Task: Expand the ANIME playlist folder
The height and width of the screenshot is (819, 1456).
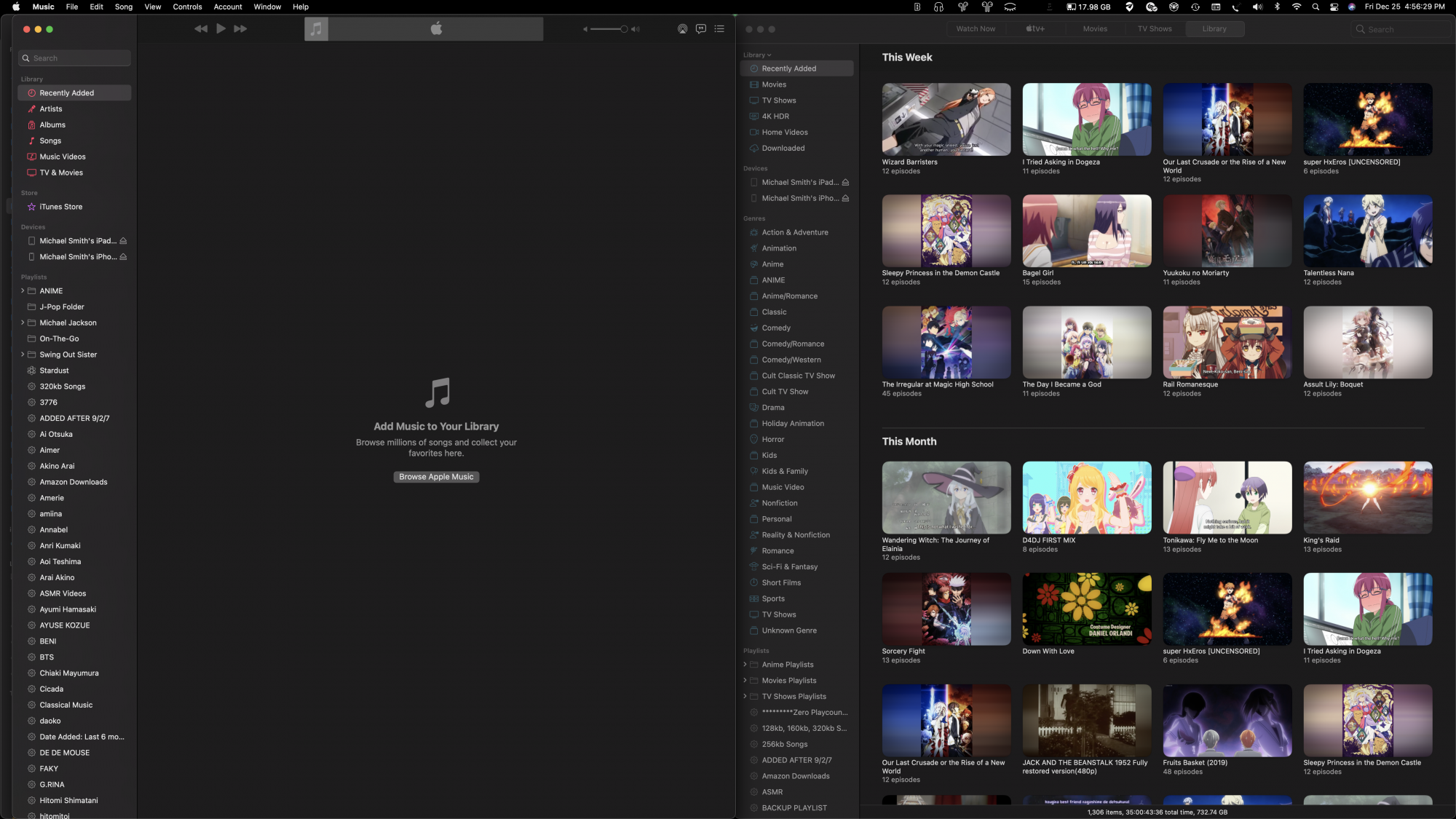Action: (x=23, y=291)
